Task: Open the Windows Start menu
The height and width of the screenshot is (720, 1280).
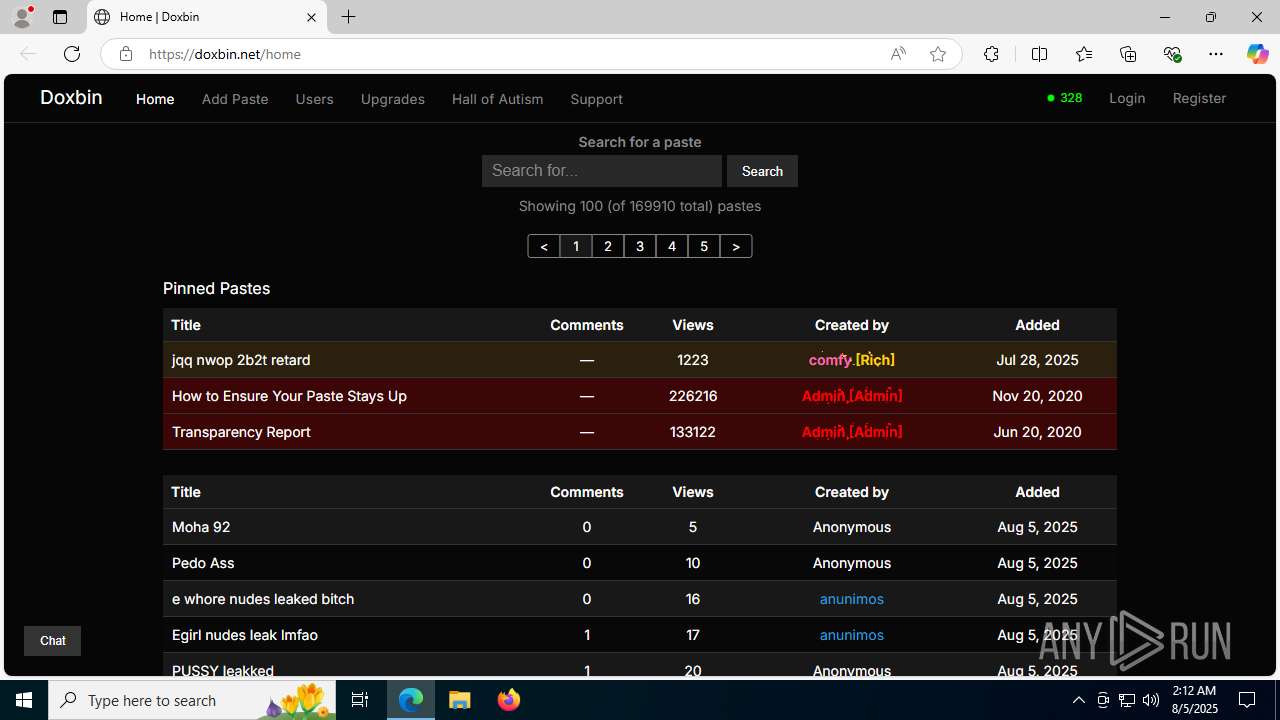Action: pyautogui.click(x=24, y=700)
